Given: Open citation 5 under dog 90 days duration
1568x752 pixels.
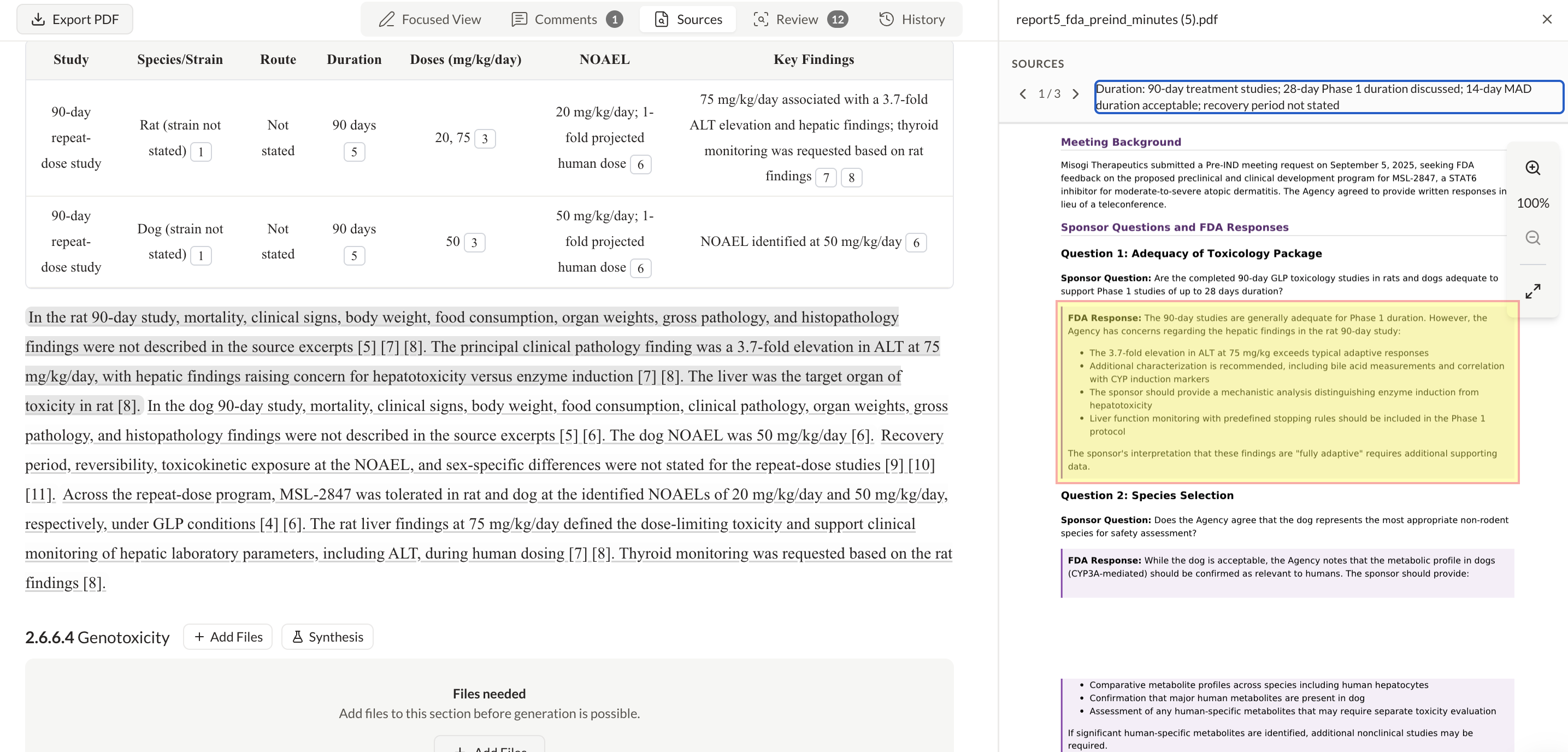Looking at the screenshot, I should [x=354, y=255].
